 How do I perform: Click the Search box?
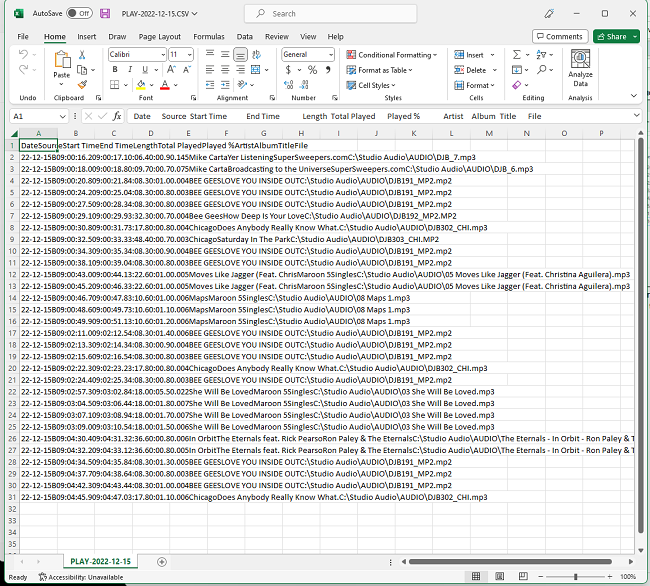pyautogui.click(x=330, y=14)
